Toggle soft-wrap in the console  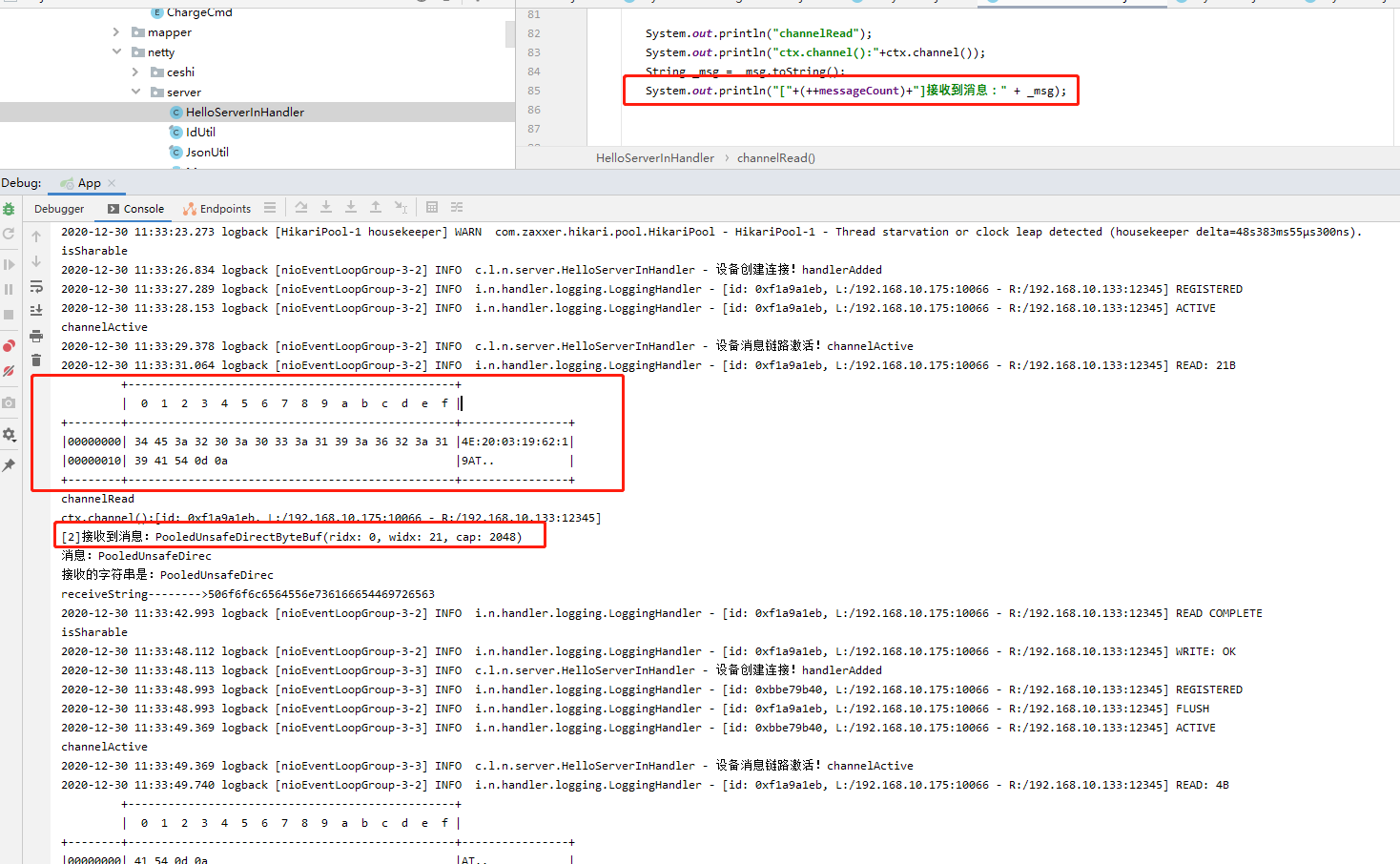pos(36,286)
